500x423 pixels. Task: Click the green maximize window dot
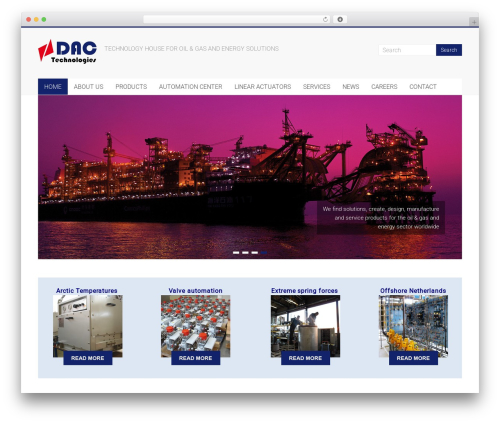pyautogui.click(x=44, y=19)
